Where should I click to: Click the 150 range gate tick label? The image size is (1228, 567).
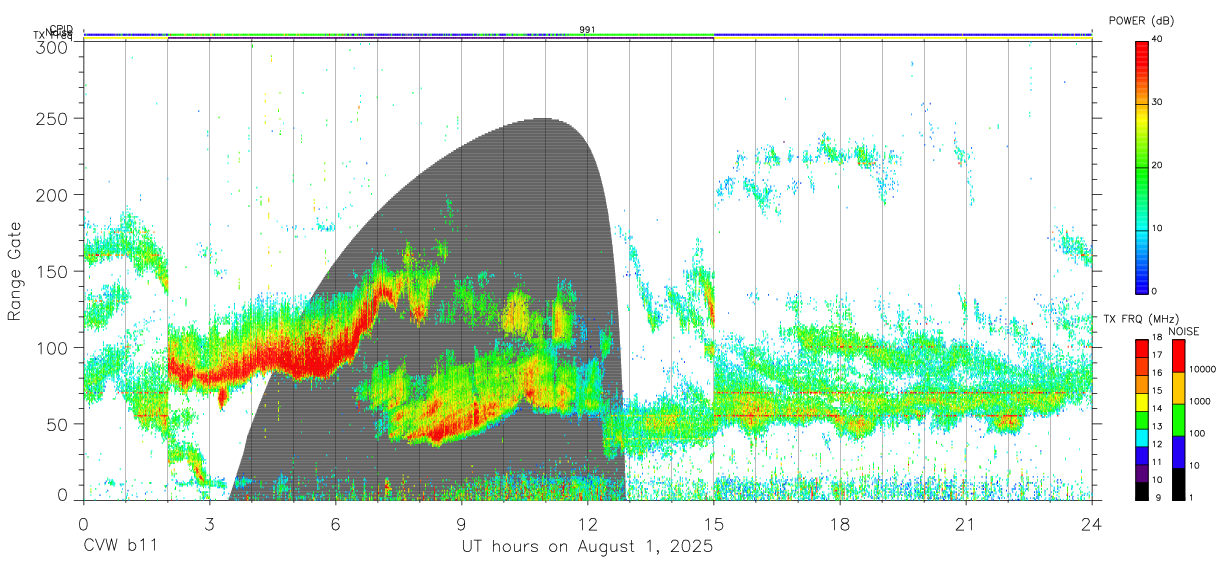pyautogui.click(x=53, y=271)
